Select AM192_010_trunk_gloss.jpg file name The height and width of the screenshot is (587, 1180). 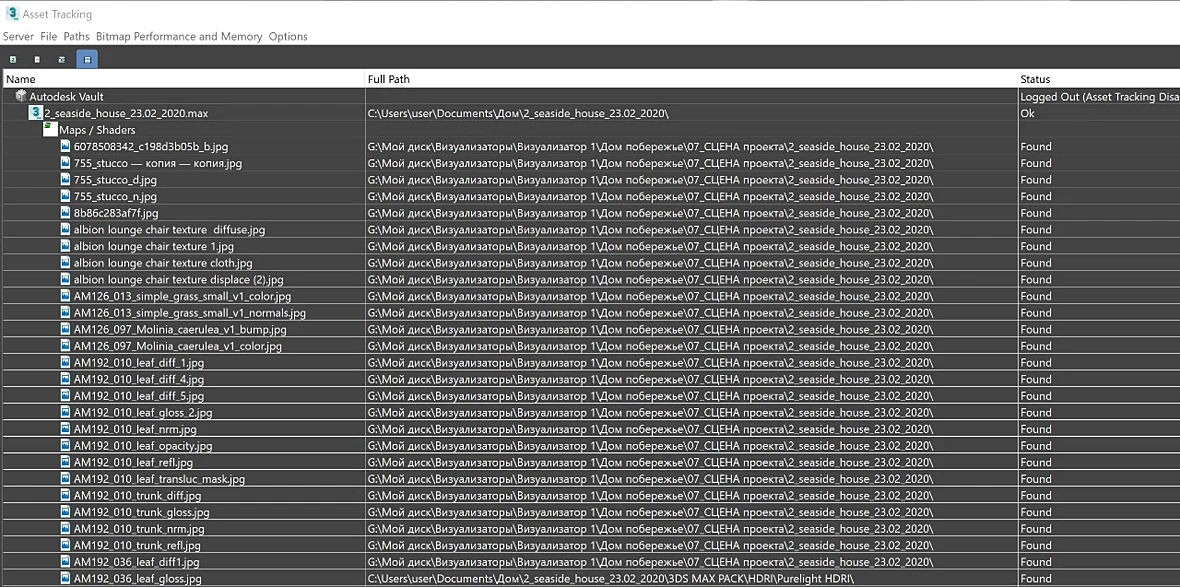[x=141, y=512]
